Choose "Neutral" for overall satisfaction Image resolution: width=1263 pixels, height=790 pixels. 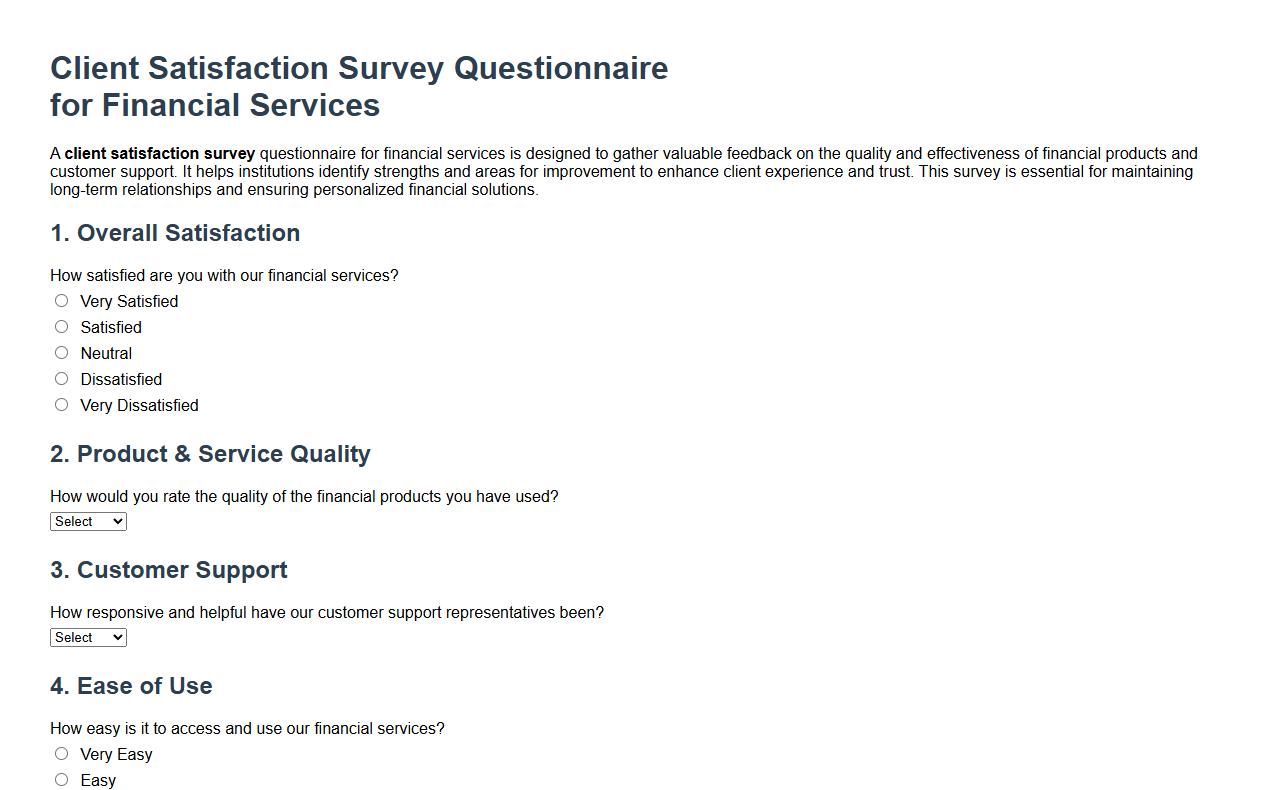(61, 352)
